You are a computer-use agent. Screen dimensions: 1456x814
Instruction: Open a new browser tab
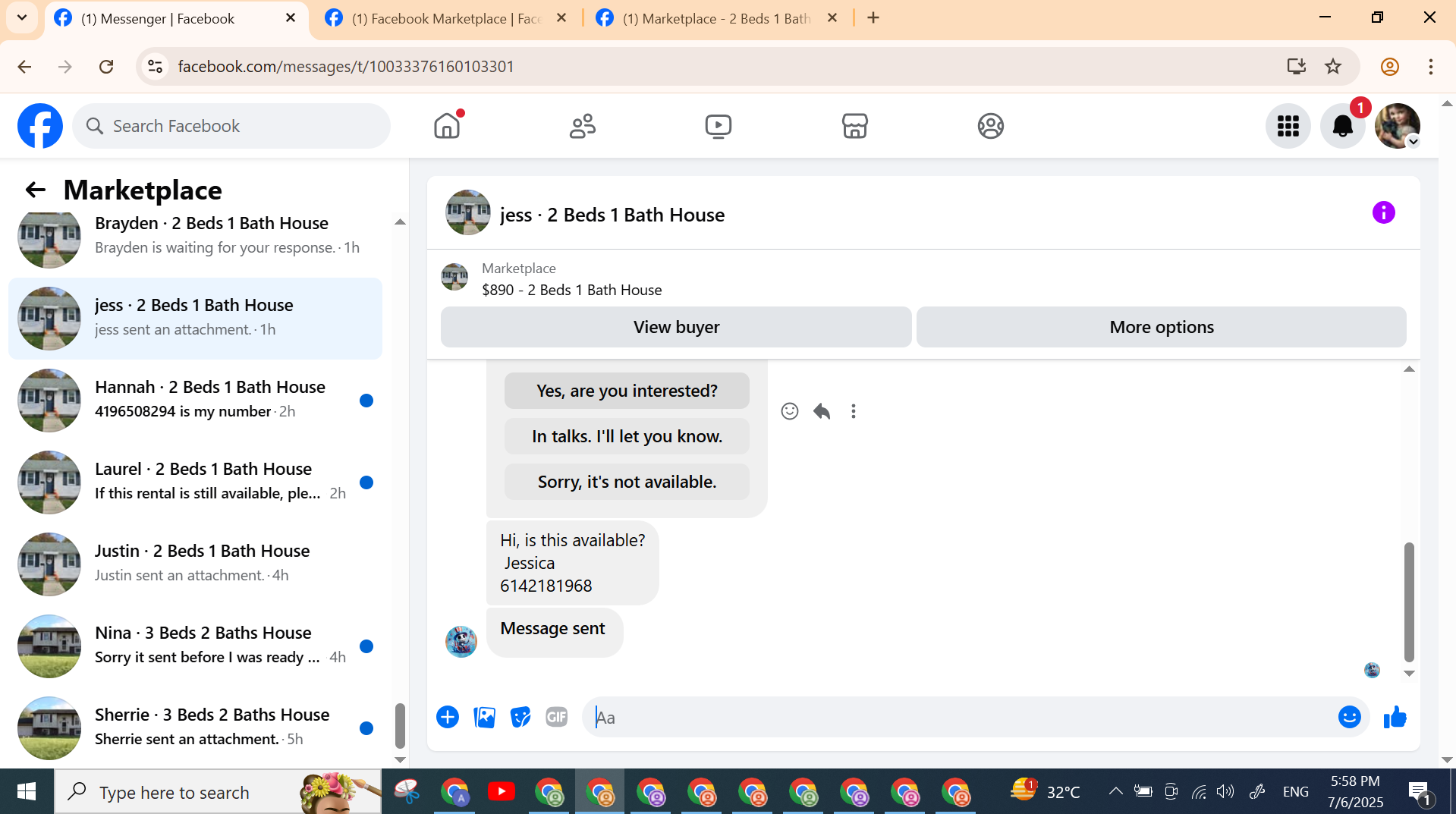tap(873, 18)
